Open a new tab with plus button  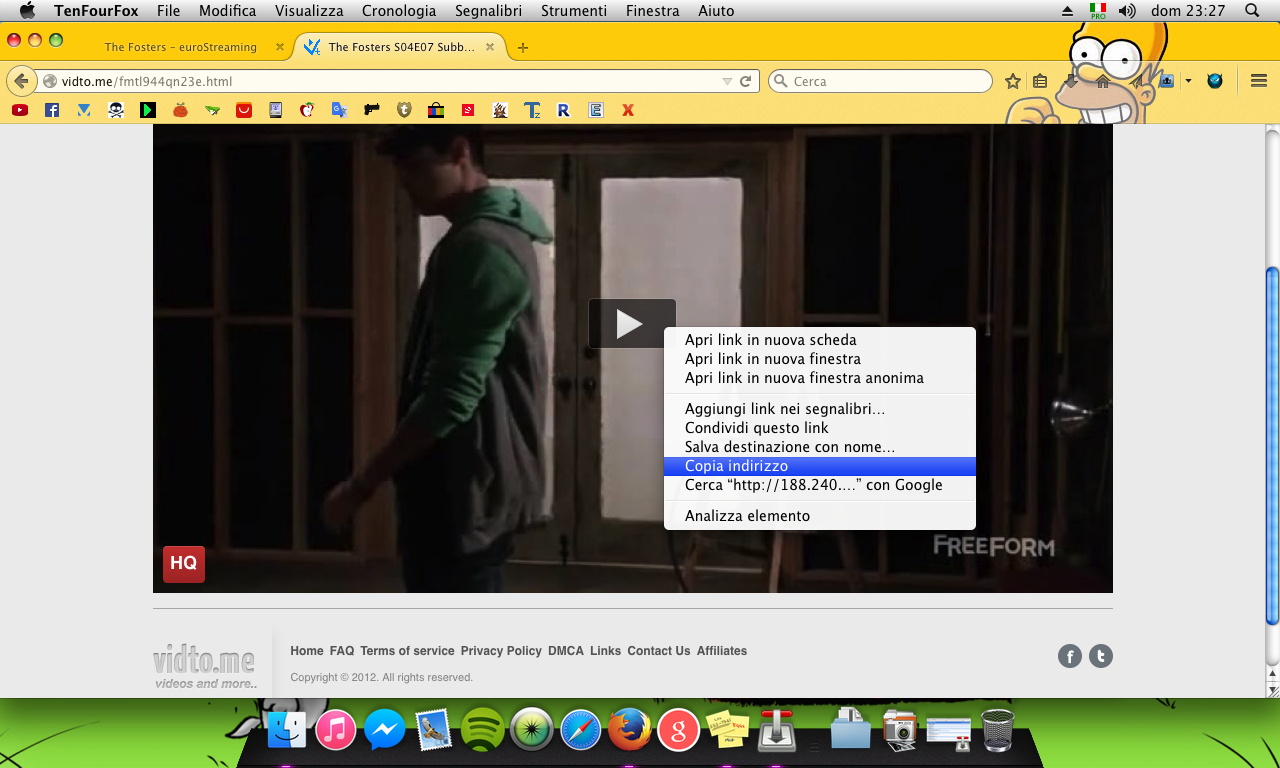tap(522, 47)
